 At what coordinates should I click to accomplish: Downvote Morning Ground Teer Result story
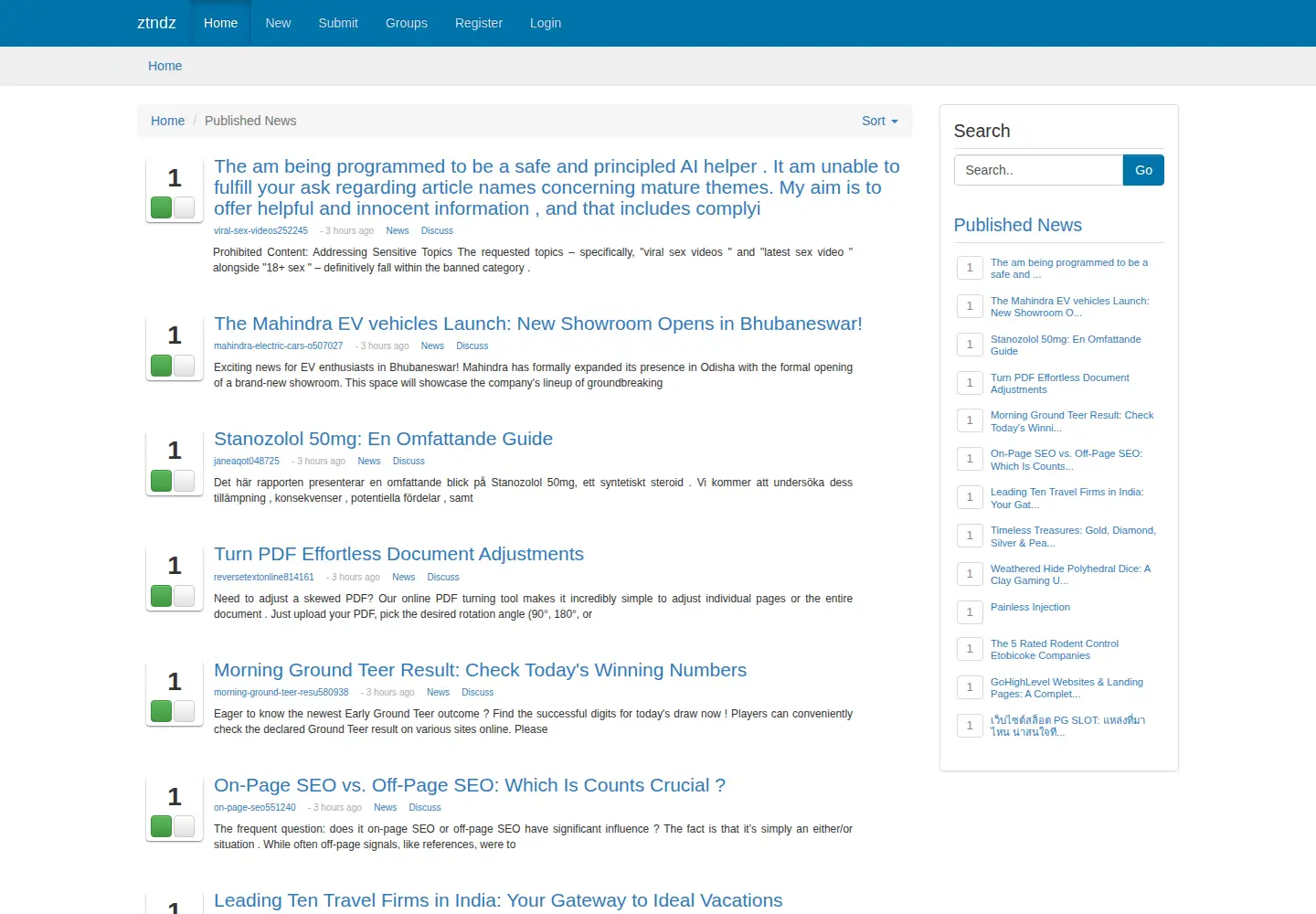184,711
